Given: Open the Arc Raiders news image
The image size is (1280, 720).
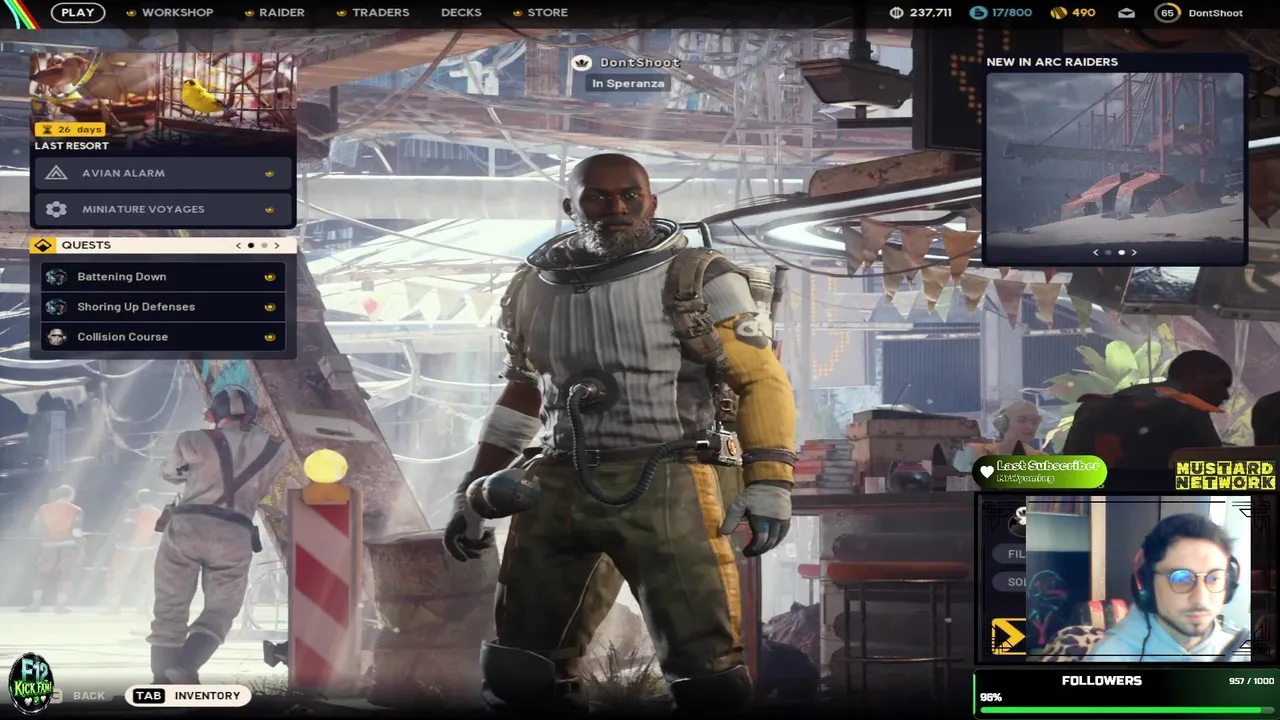Looking at the screenshot, I should pos(1114,158).
